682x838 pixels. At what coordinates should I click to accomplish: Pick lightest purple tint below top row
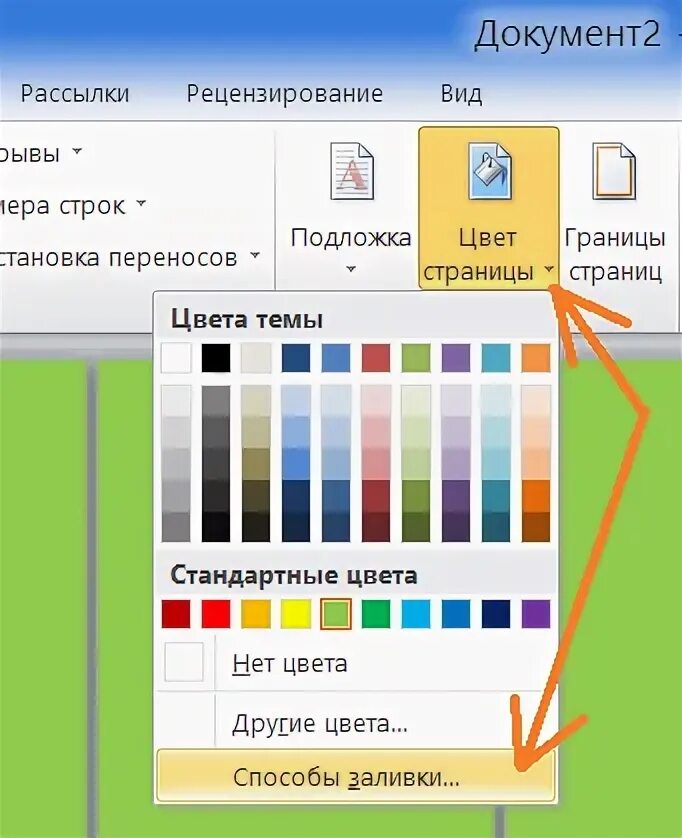click(456, 401)
